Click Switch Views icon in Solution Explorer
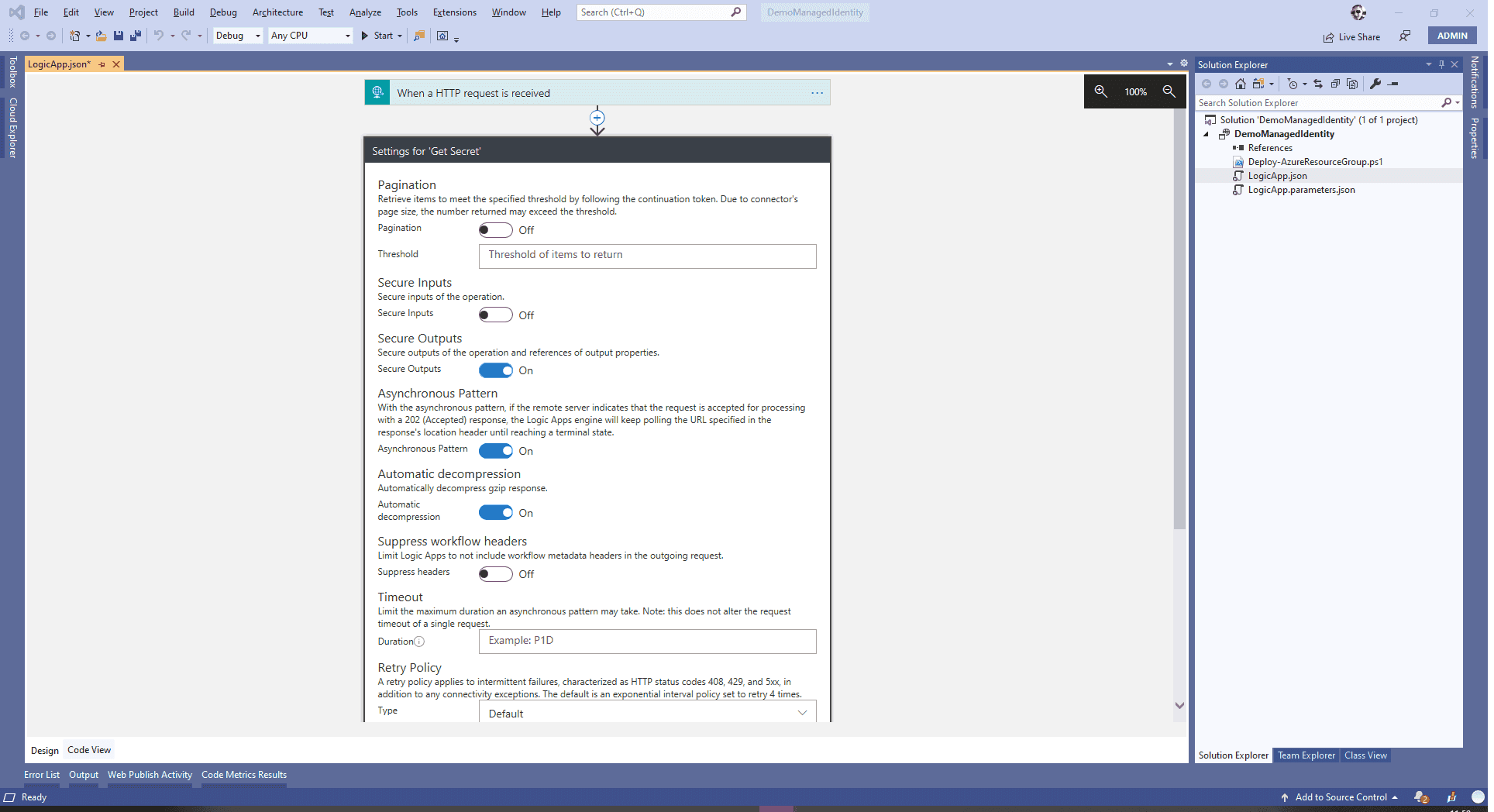Image resolution: width=1494 pixels, height=812 pixels. click(x=1258, y=84)
